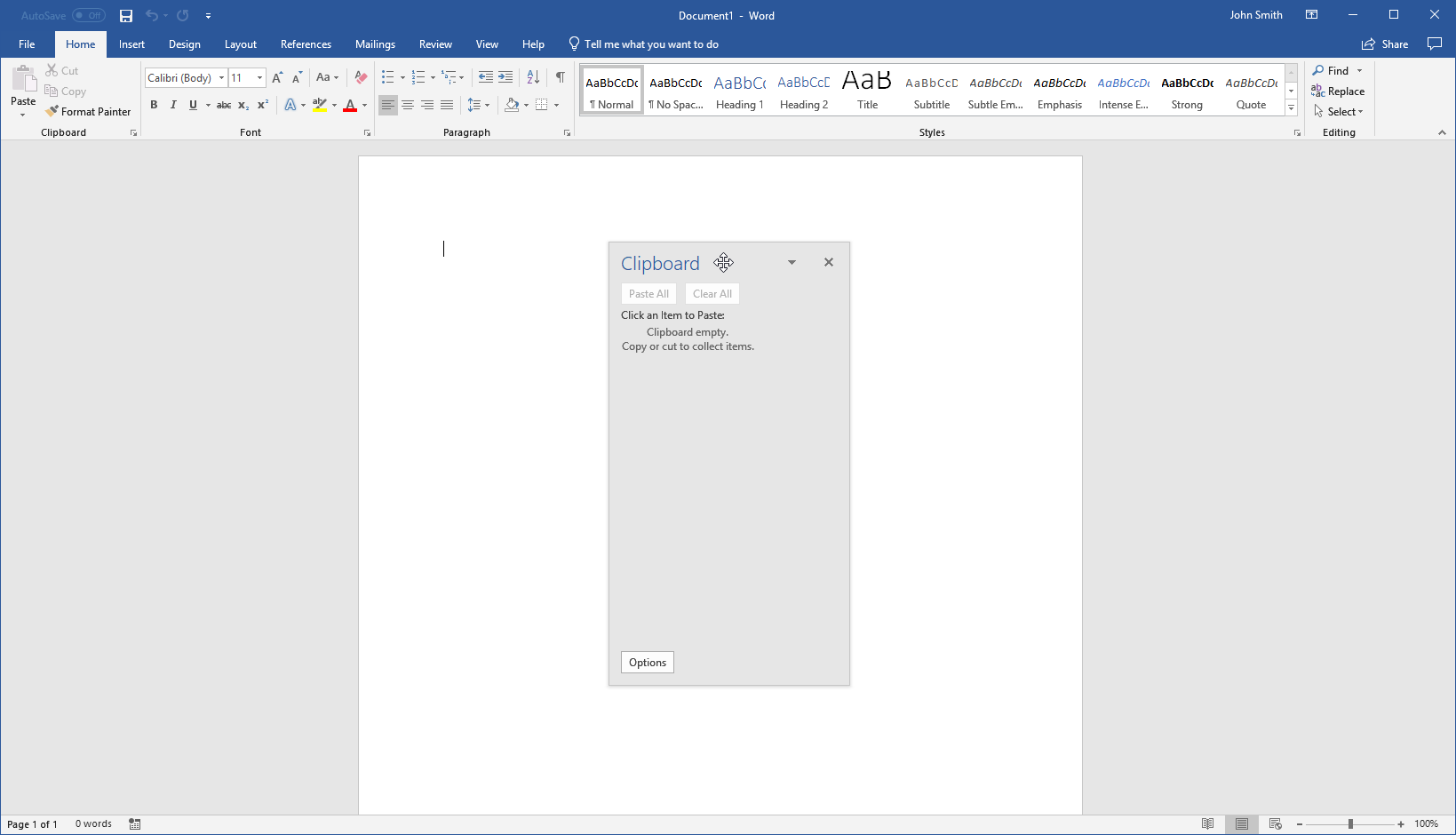Viewport: 1456px width, 835px height.
Task: Open the line spacing dropdown
Action: point(479,105)
